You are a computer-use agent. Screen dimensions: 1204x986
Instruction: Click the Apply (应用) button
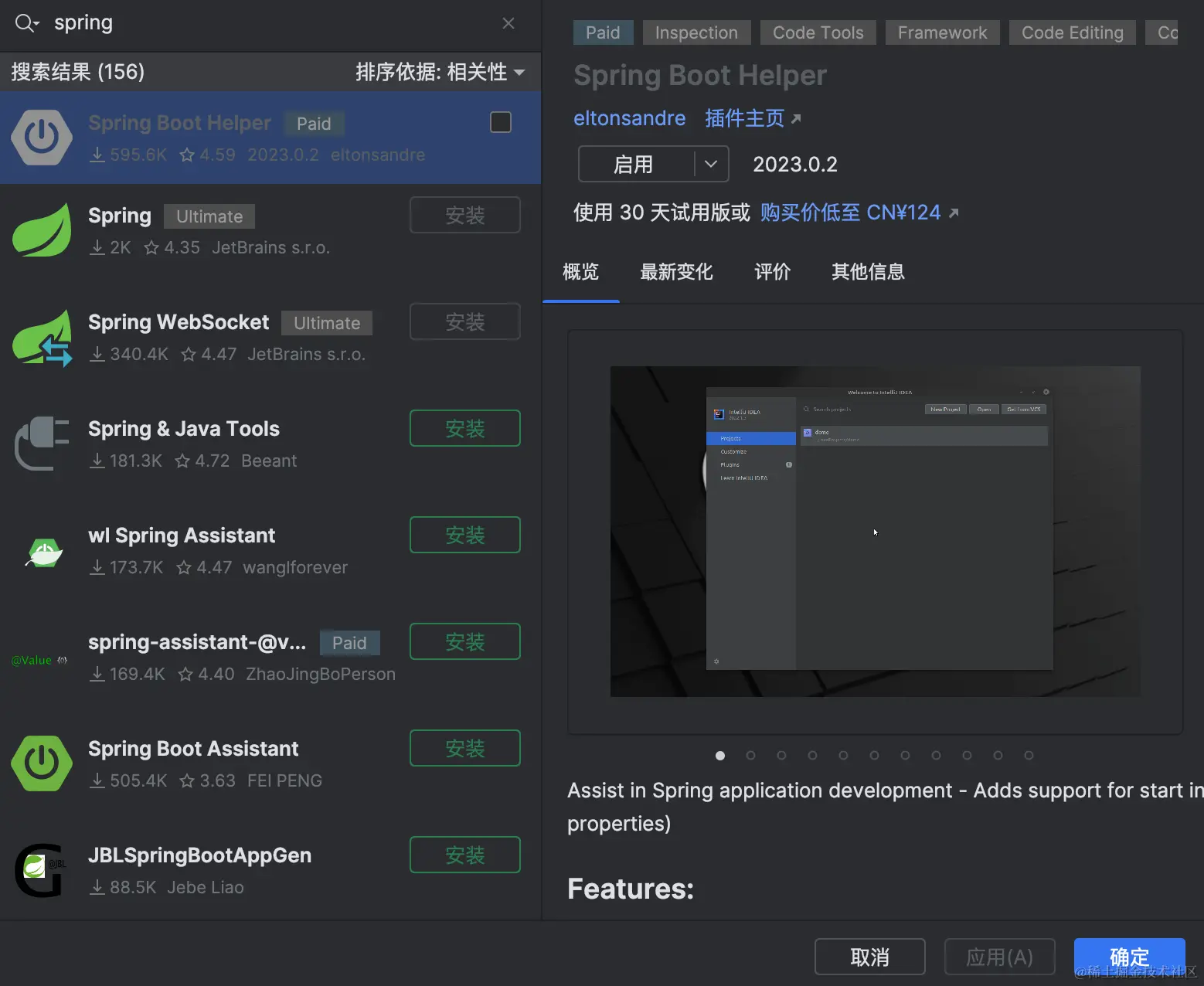pos(1000,957)
